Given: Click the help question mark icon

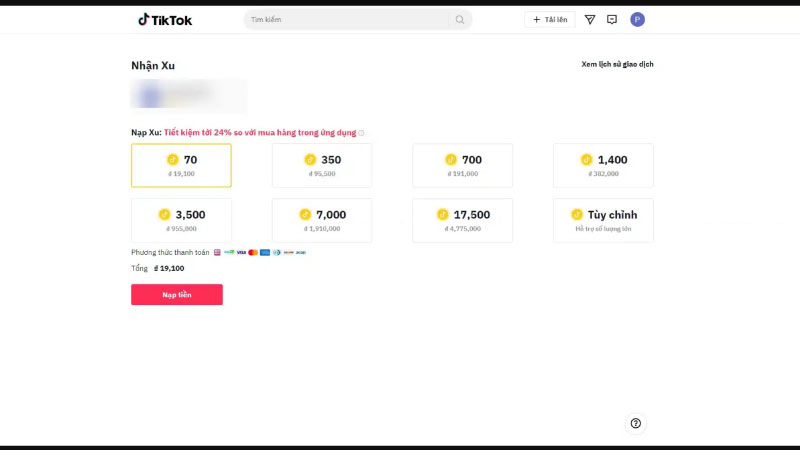Looking at the screenshot, I should click(635, 423).
